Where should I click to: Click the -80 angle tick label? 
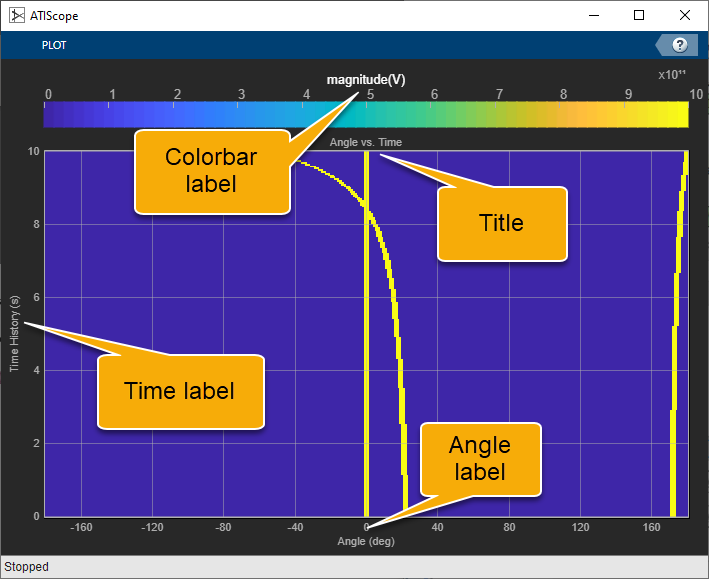click(x=223, y=527)
